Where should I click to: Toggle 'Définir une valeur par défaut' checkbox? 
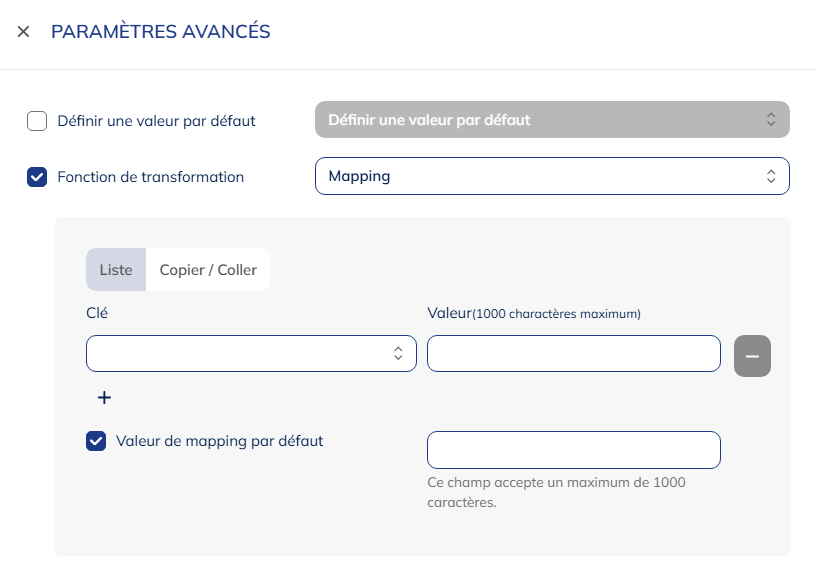tap(37, 121)
